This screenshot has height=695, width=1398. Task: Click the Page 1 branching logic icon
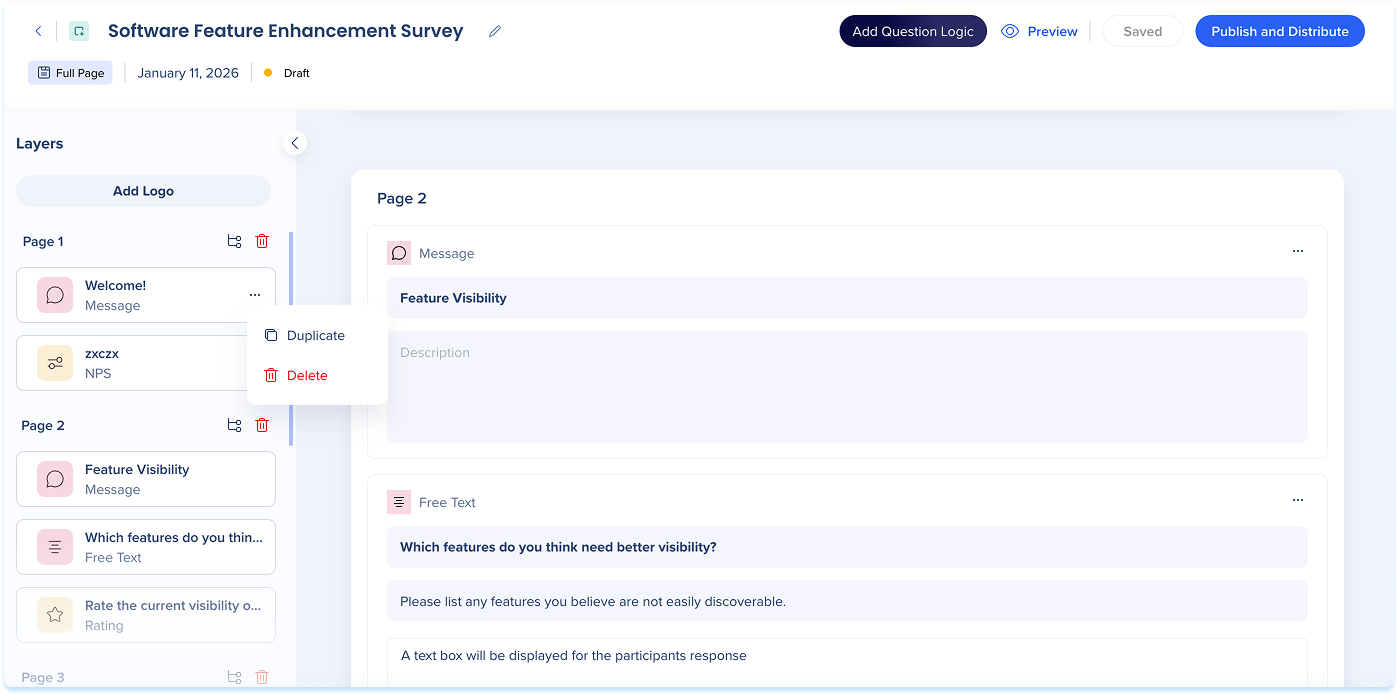pos(234,241)
